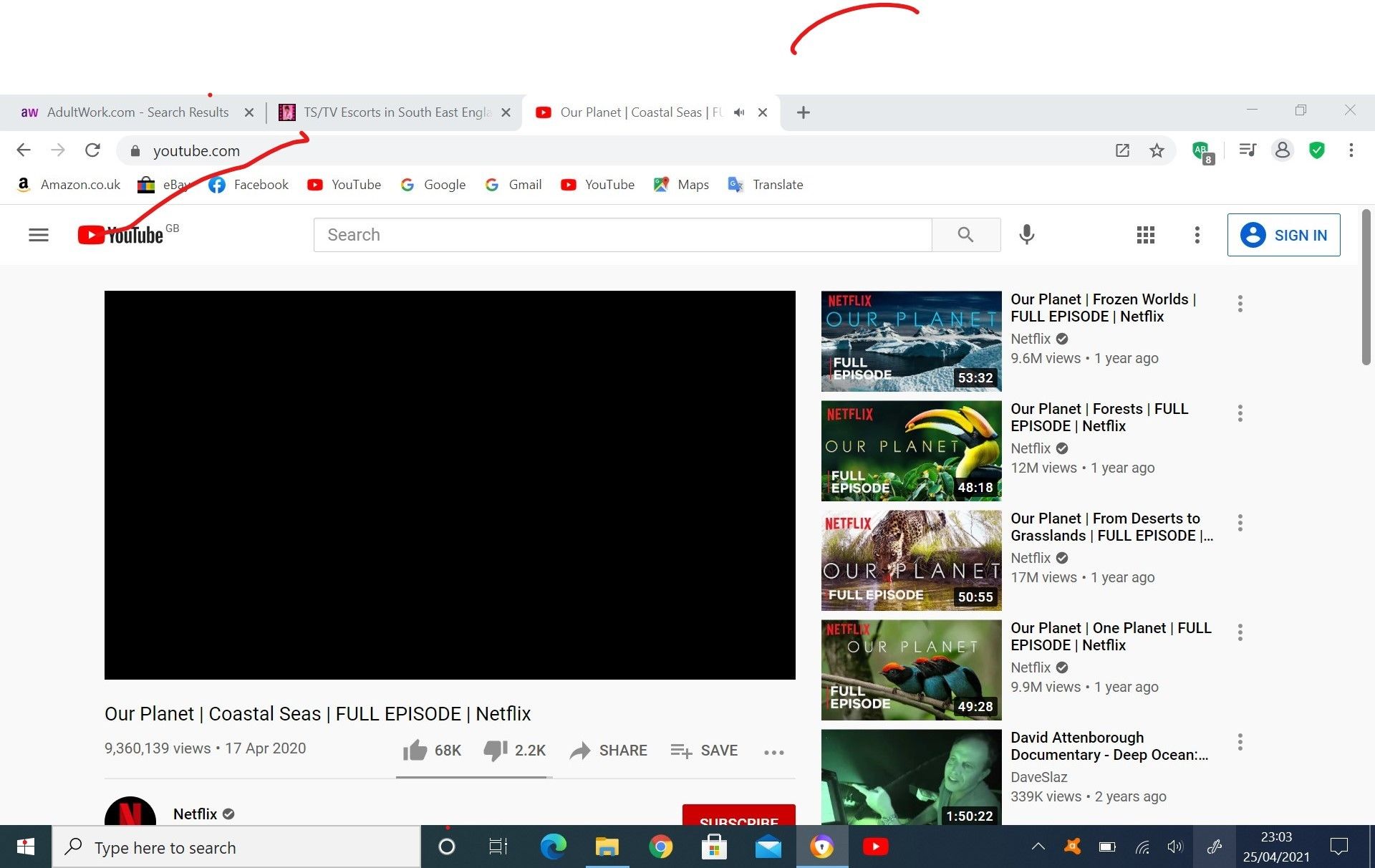
Task: Open Microsoft Edge from the taskbar
Action: pyautogui.click(x=553, y=847)
